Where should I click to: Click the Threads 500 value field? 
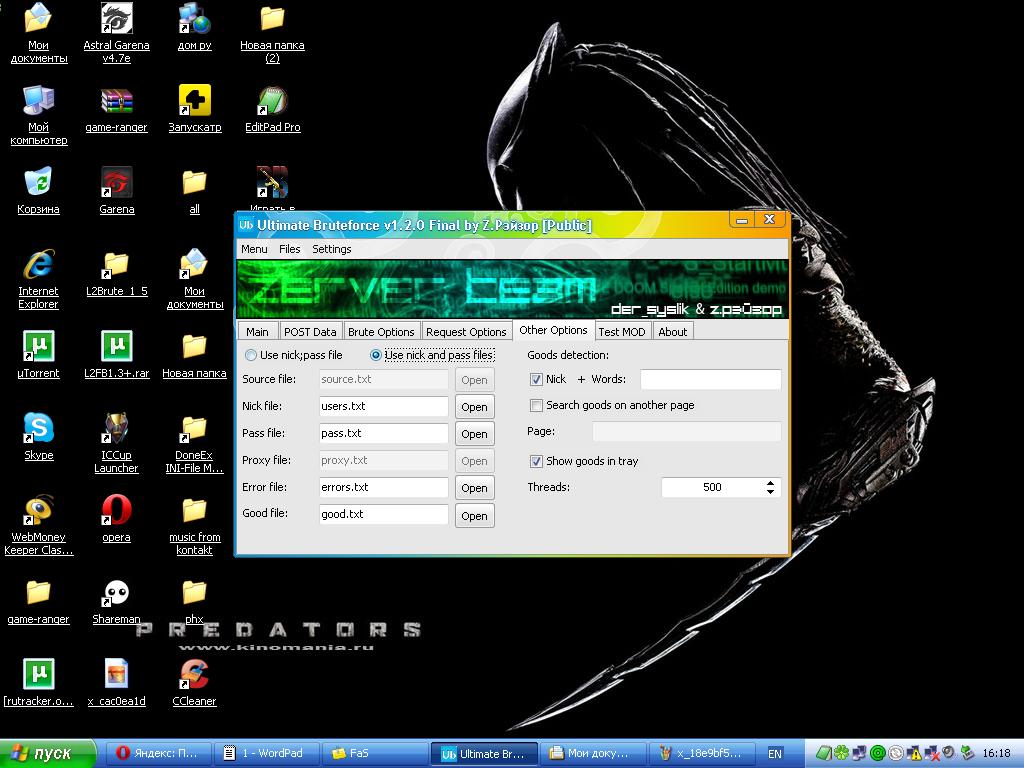click(712, 487)
